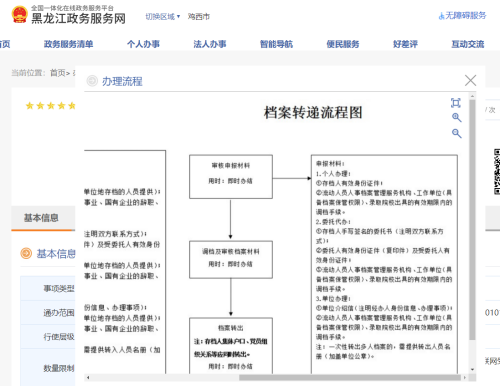Click the zoom out magnifier icon
Screen dimensions: 500x386
(x=456, y=133)
